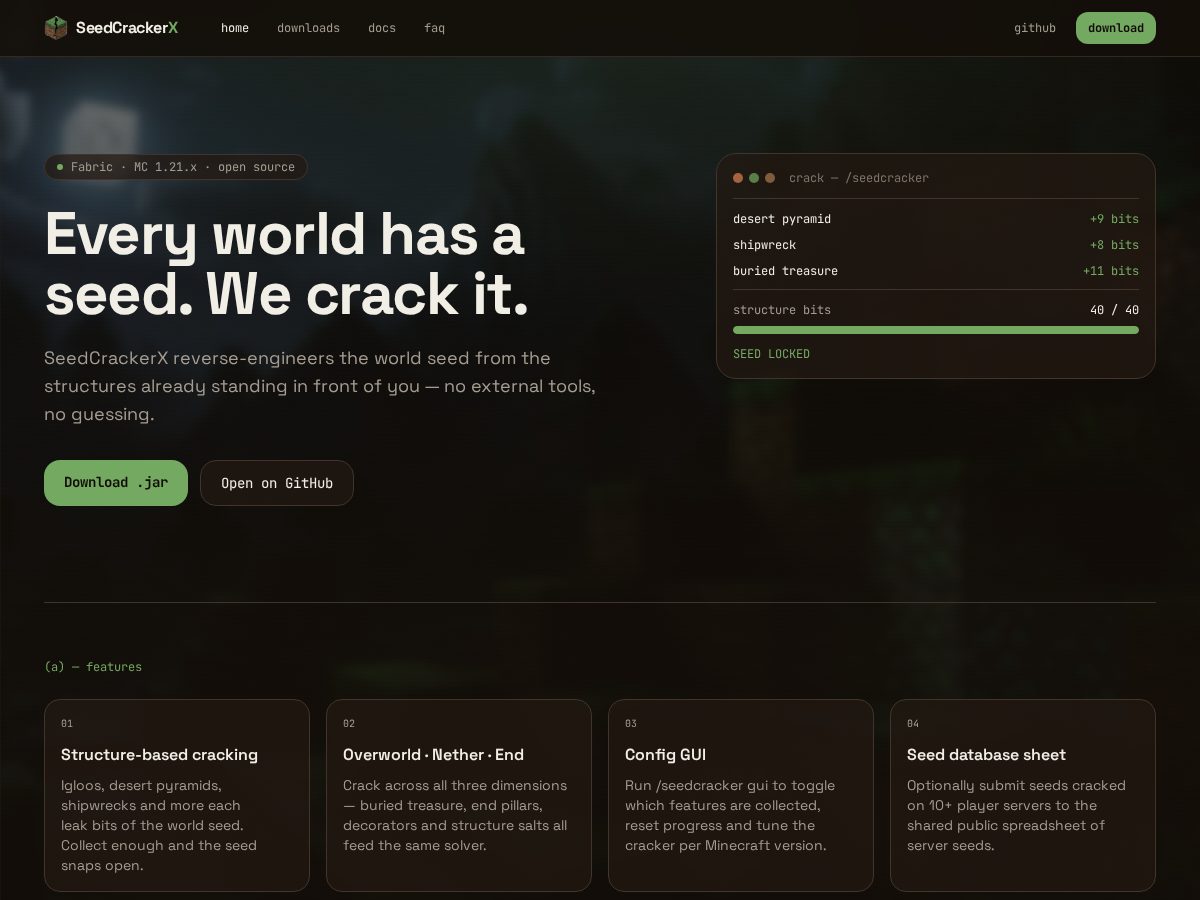Click the '02' card number

click(349, 724)
